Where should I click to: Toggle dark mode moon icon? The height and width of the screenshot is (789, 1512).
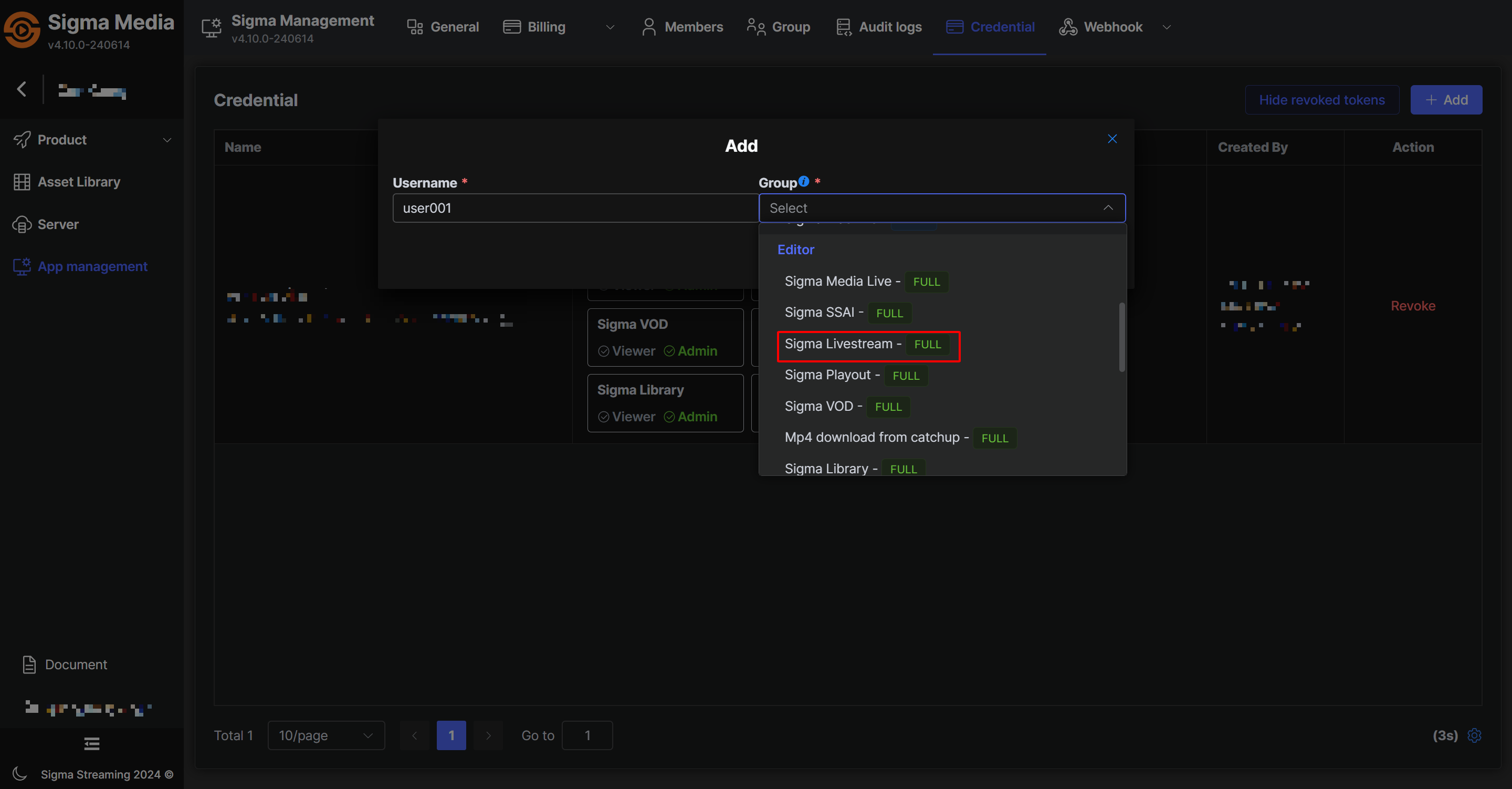click(x=20, y=774)
